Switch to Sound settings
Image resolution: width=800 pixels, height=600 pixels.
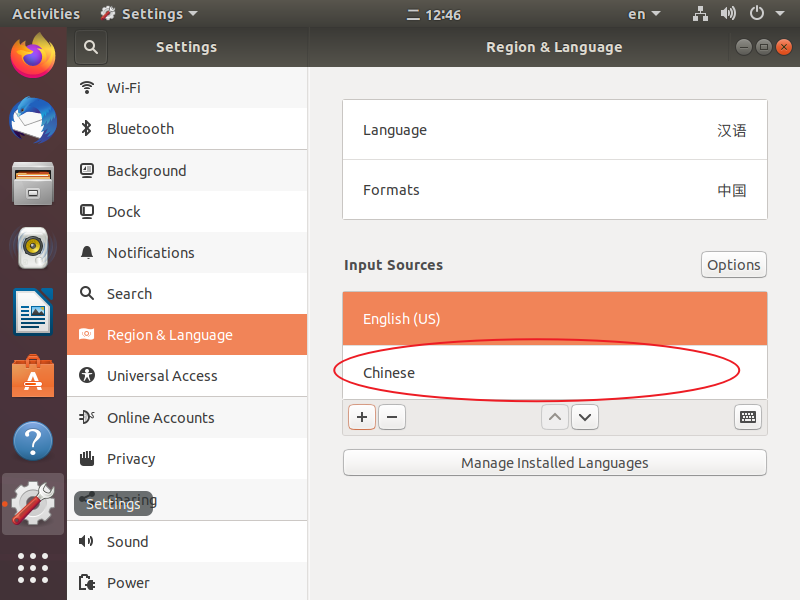tap(187, 541)
